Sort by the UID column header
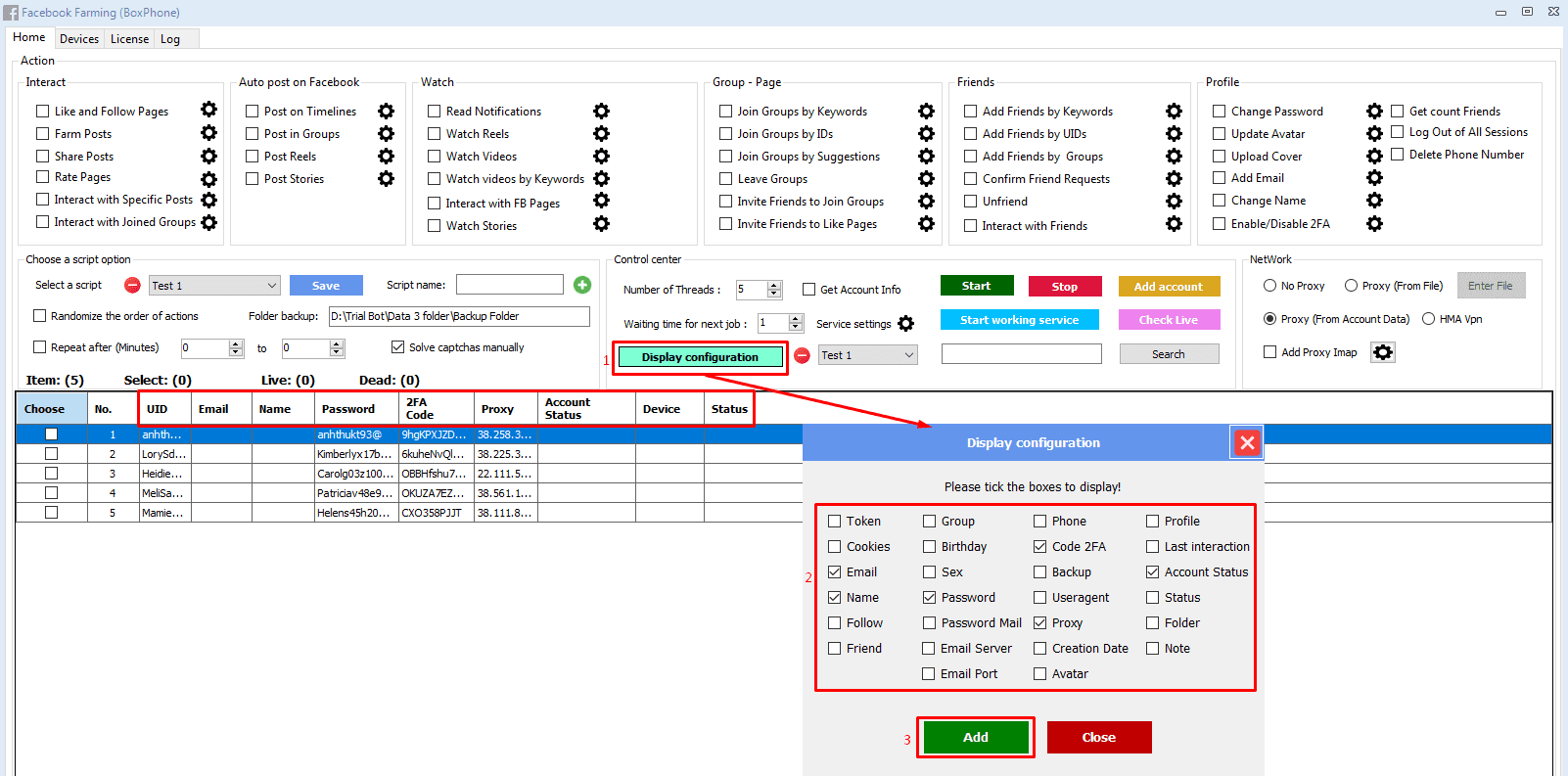Viewport: 1568px width, 776px height. [x=164, y=409]
